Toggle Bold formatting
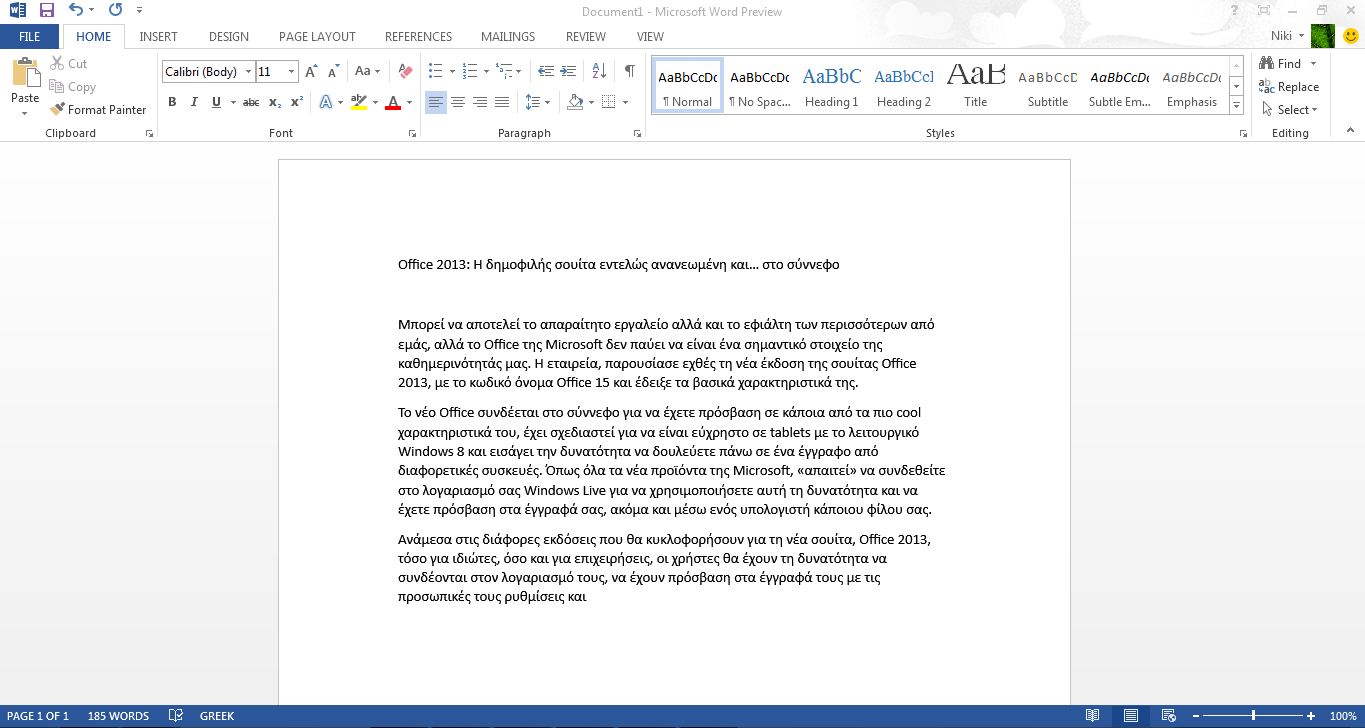Screen dimensions: 1365x728 pos(172,102)
